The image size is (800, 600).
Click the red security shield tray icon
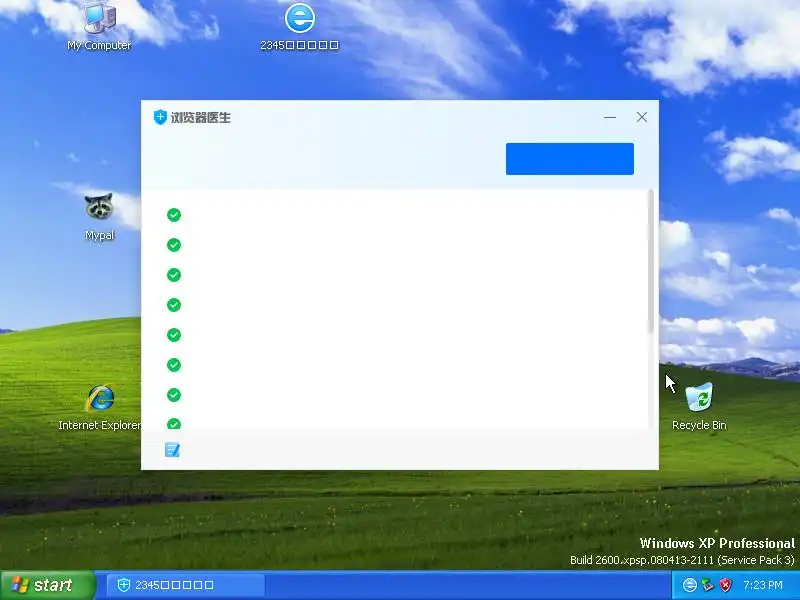[725, 585]
